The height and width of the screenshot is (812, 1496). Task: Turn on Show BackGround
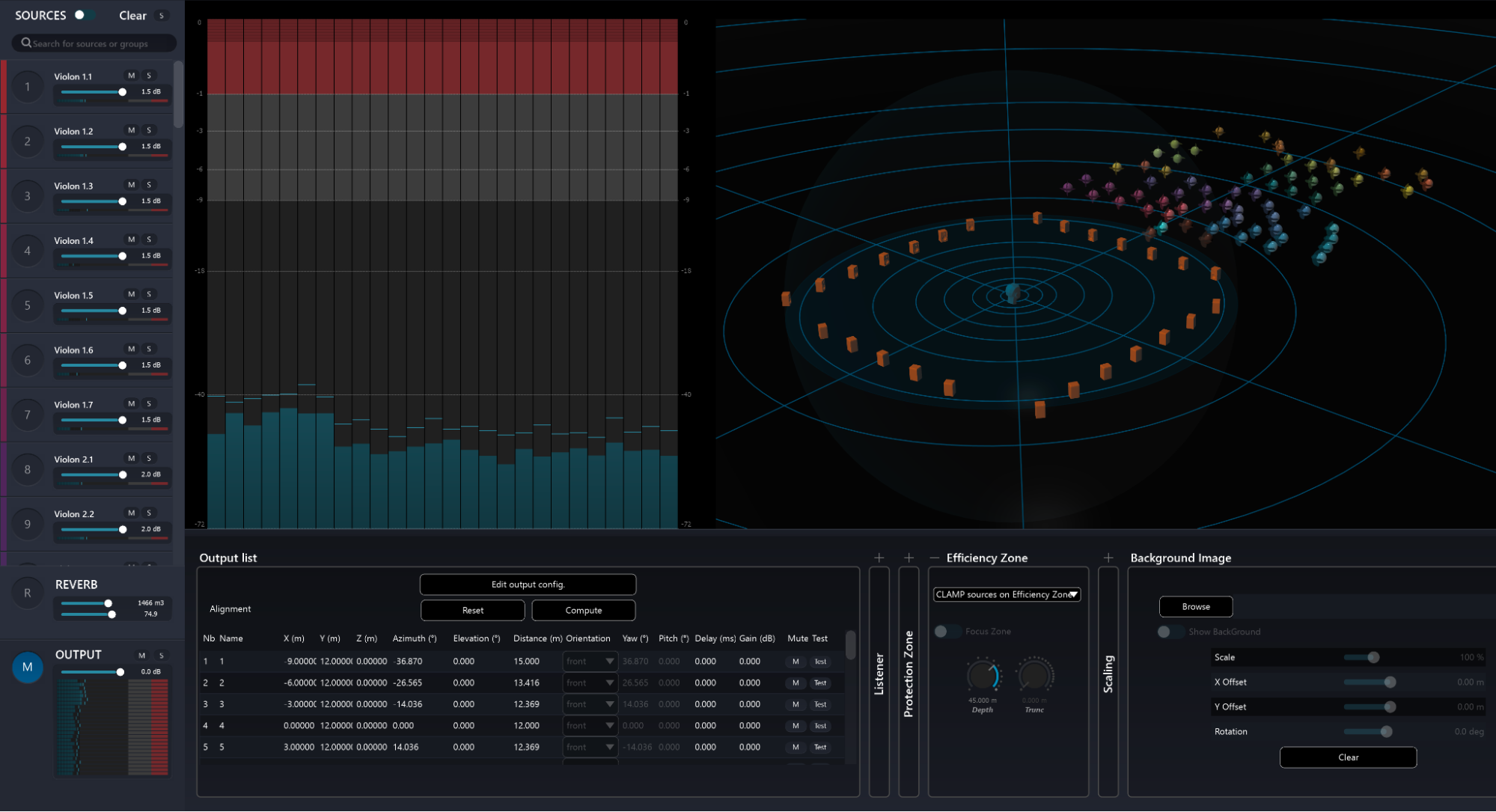pyautogui.click(x=1170, y=632)
